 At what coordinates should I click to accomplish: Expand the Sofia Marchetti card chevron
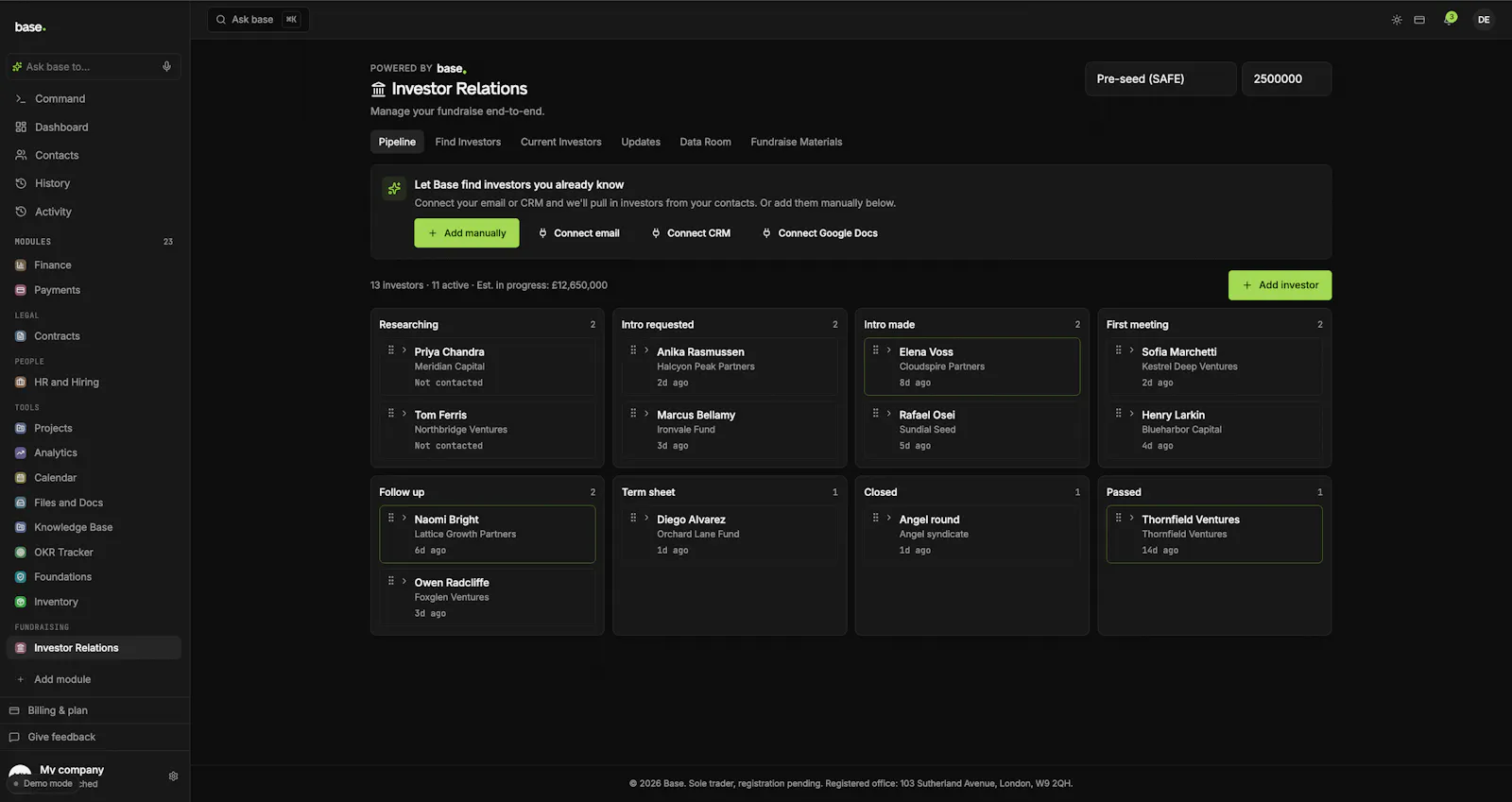[1131, 350]
